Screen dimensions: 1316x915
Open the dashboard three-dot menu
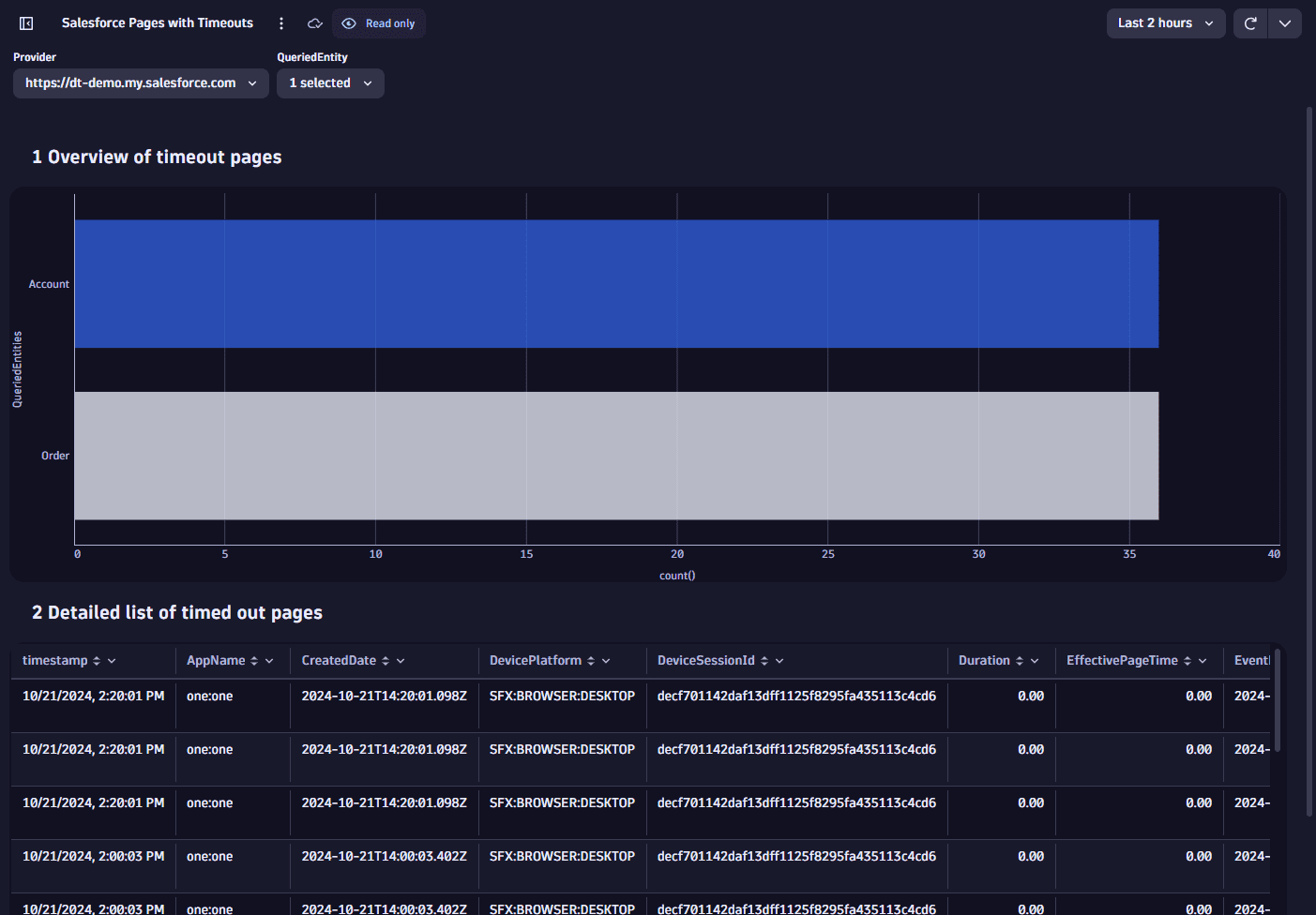point(281,23)
